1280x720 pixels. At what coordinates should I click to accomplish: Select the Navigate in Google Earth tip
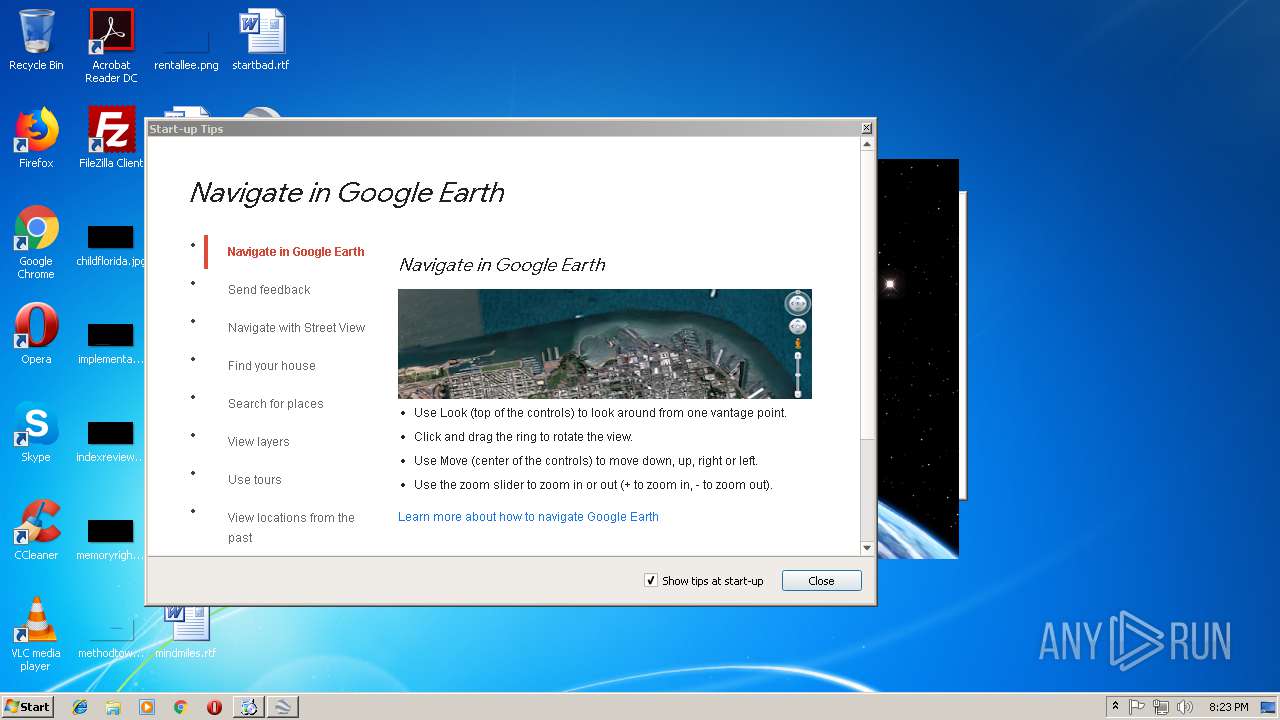[x=296, y=252]
